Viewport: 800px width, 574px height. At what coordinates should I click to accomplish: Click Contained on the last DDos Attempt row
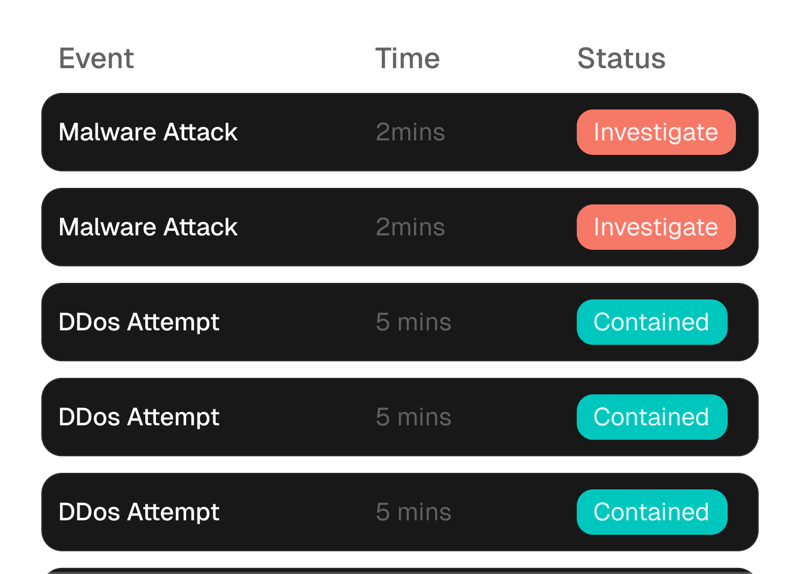pos(651,512)
